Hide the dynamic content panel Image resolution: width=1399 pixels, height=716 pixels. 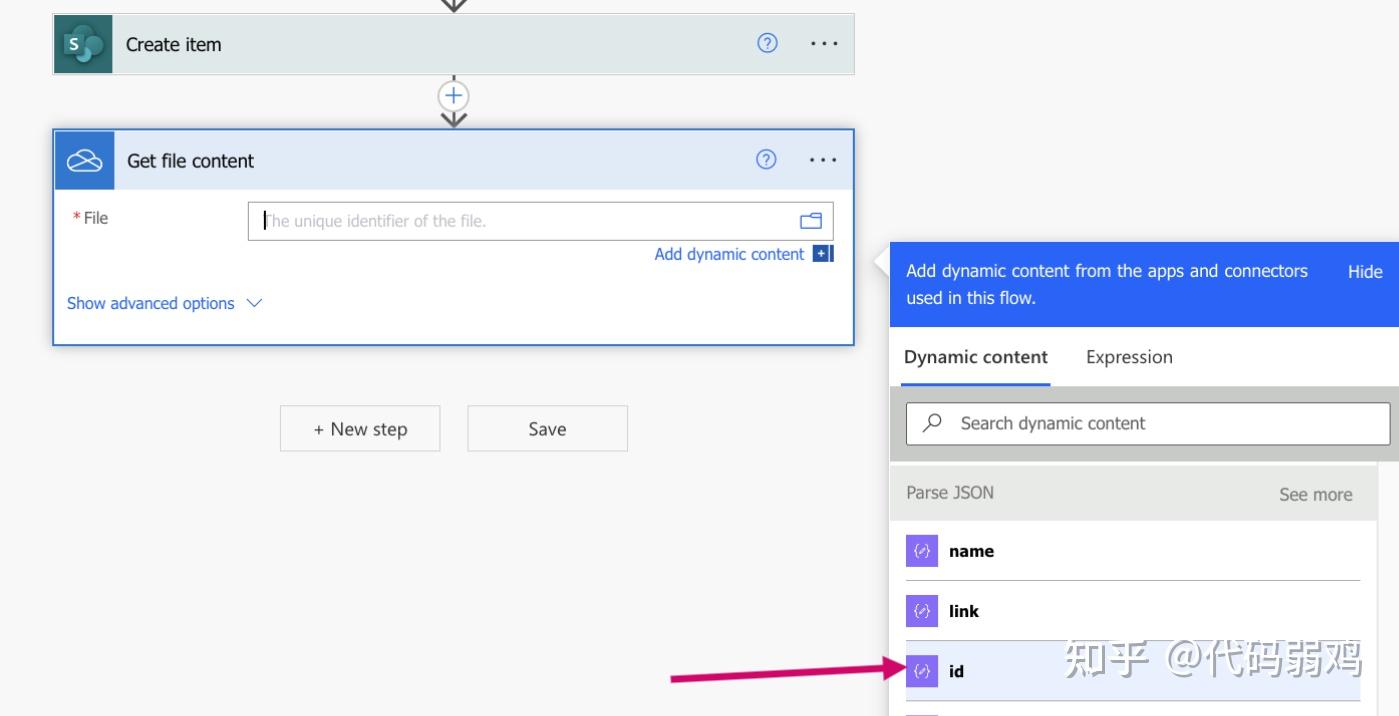point(1364,272)
